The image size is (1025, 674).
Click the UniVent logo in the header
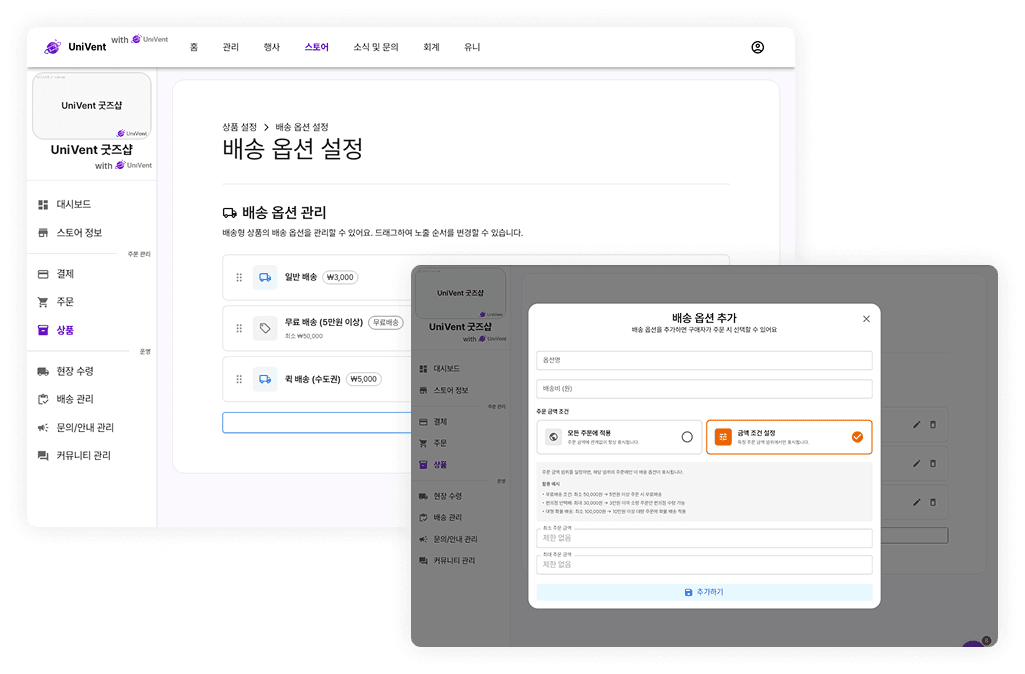pos(74,45)
